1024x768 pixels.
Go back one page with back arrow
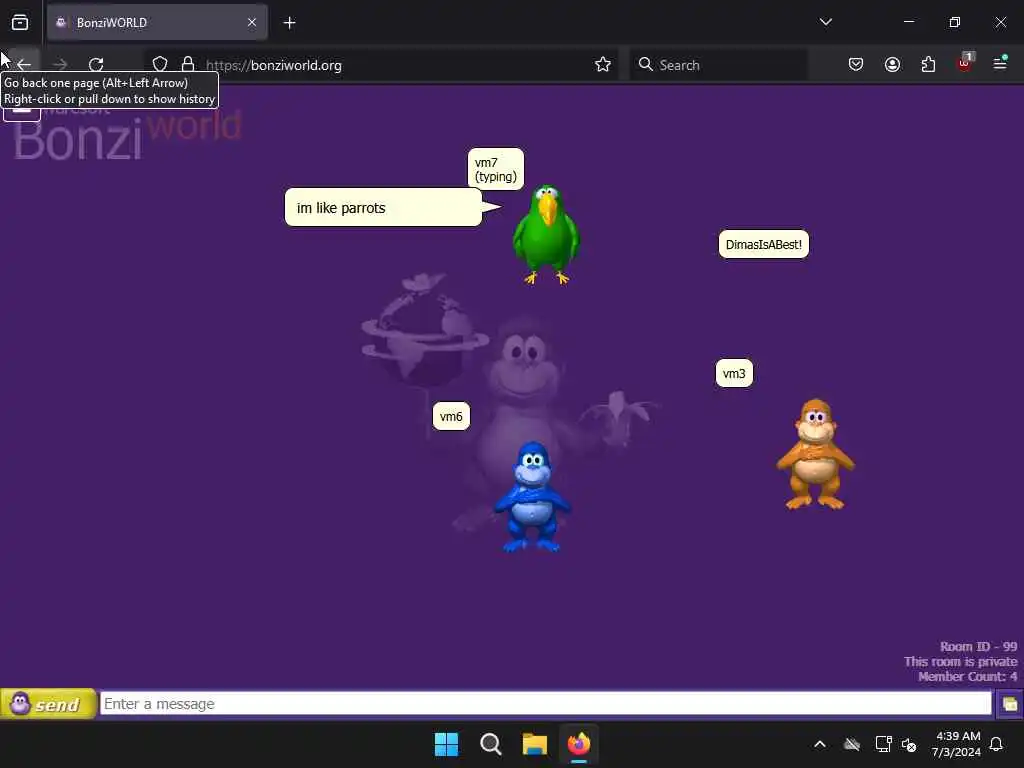click(24, 65)
